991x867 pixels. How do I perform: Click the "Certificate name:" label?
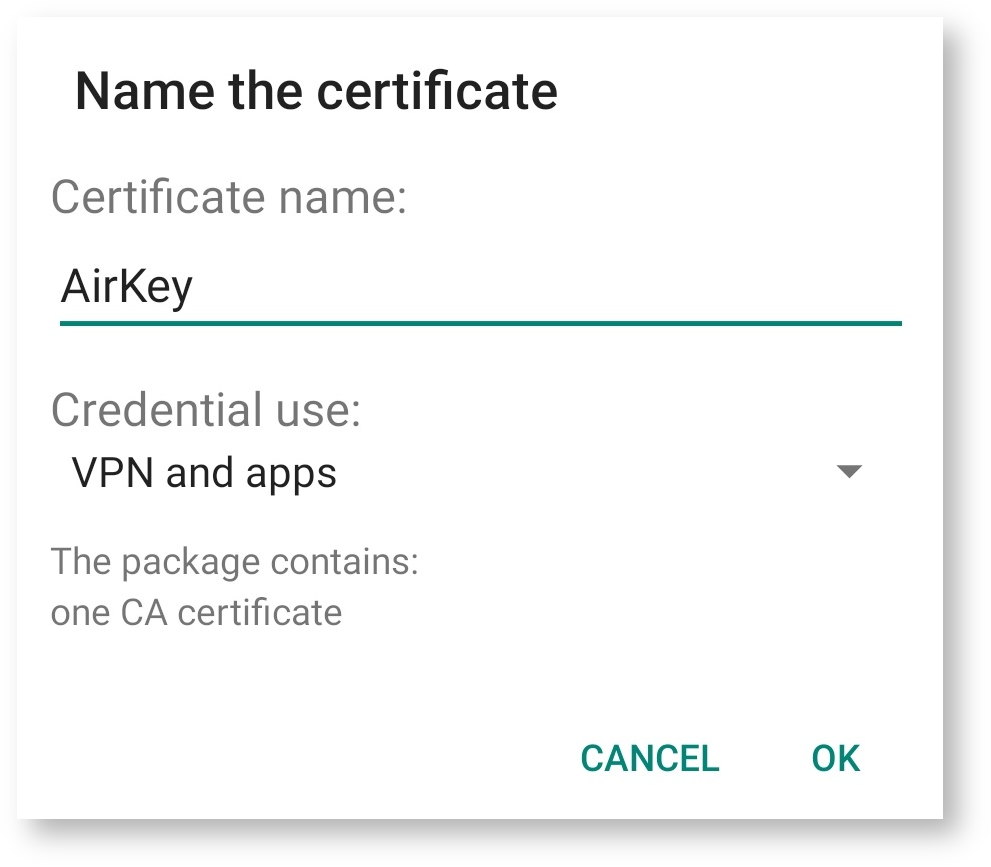(x=229, y=197)
